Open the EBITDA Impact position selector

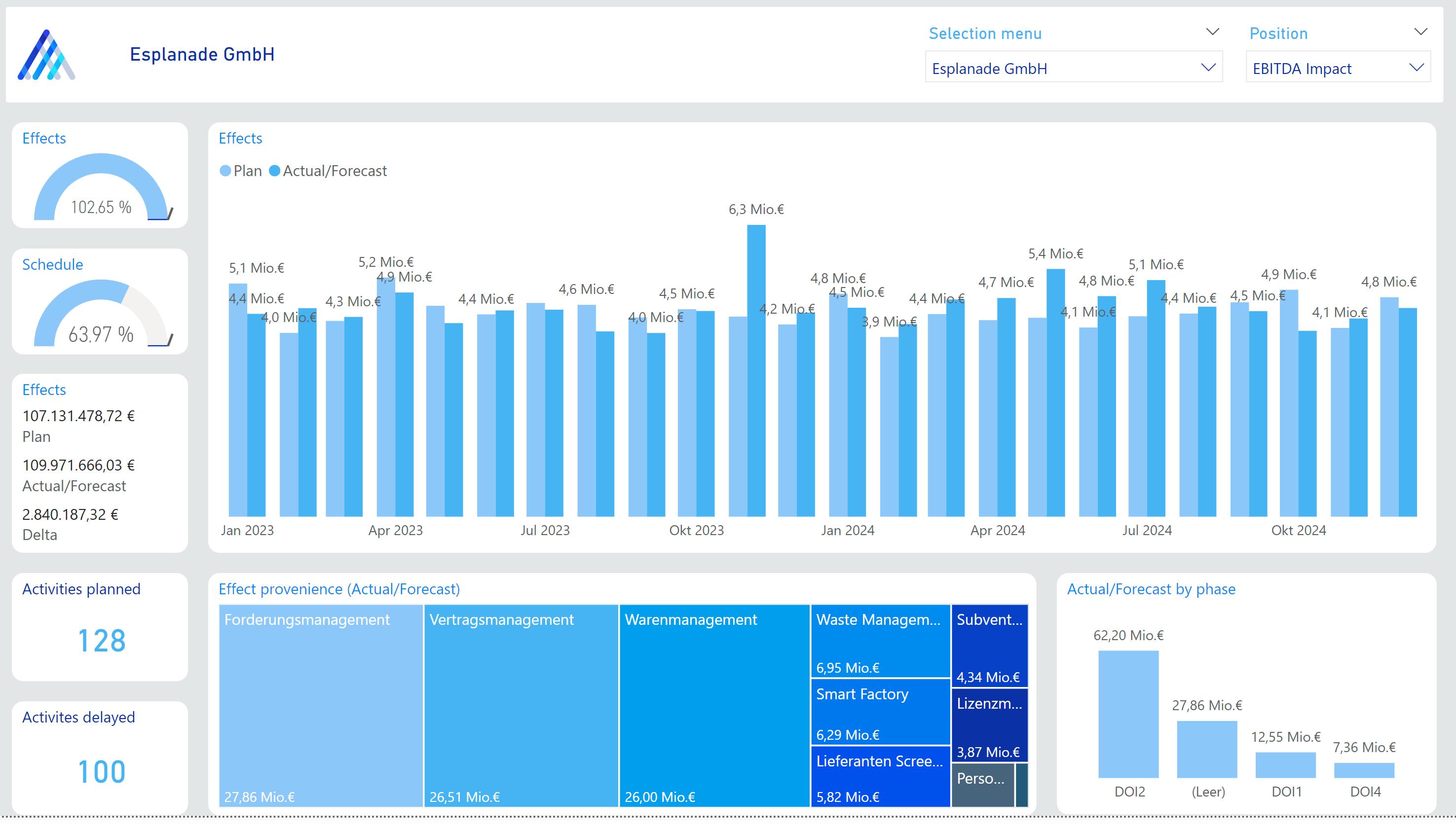coord(1336,68)
